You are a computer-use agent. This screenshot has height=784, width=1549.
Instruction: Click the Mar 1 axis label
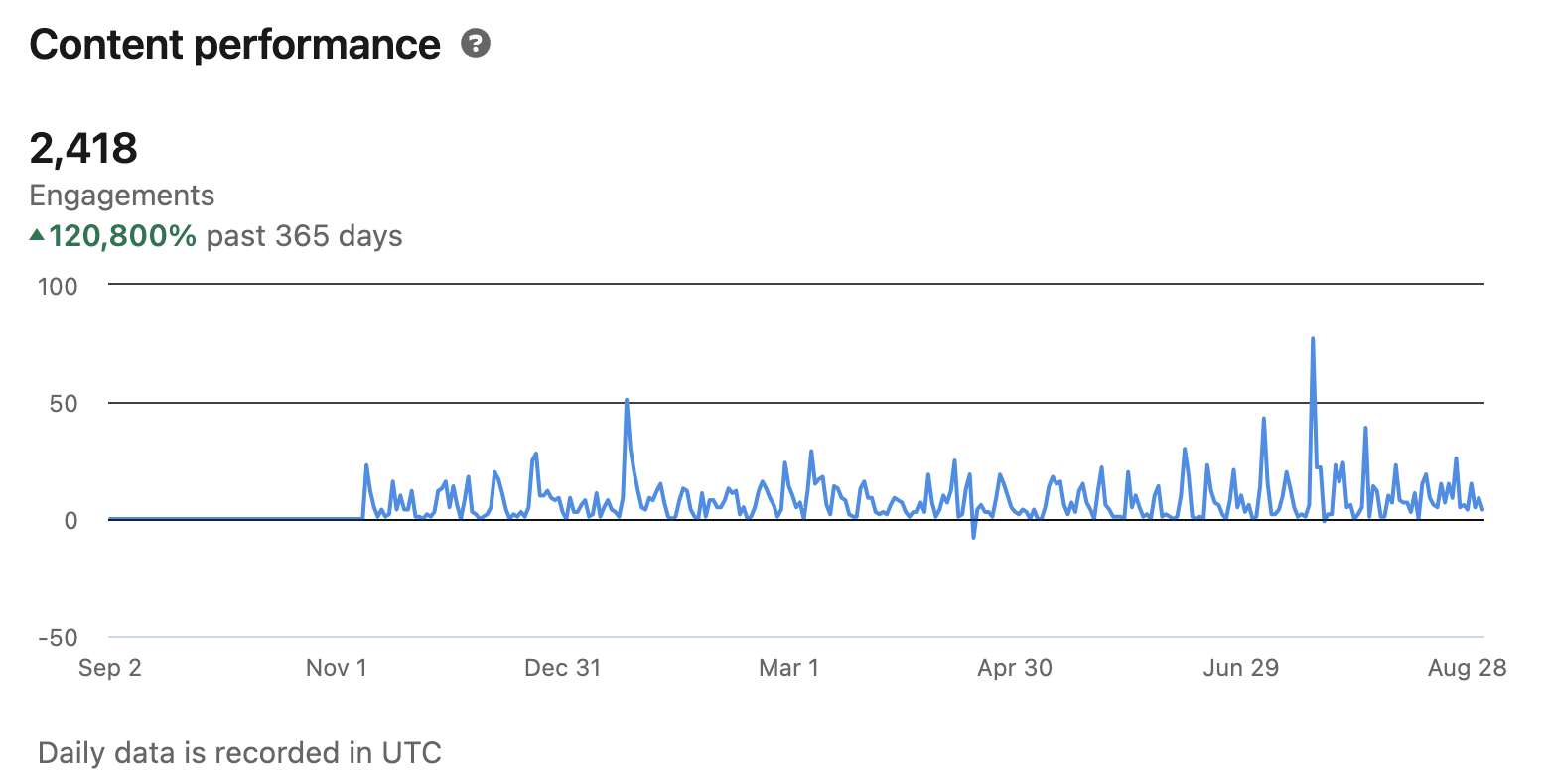(789, 668)
